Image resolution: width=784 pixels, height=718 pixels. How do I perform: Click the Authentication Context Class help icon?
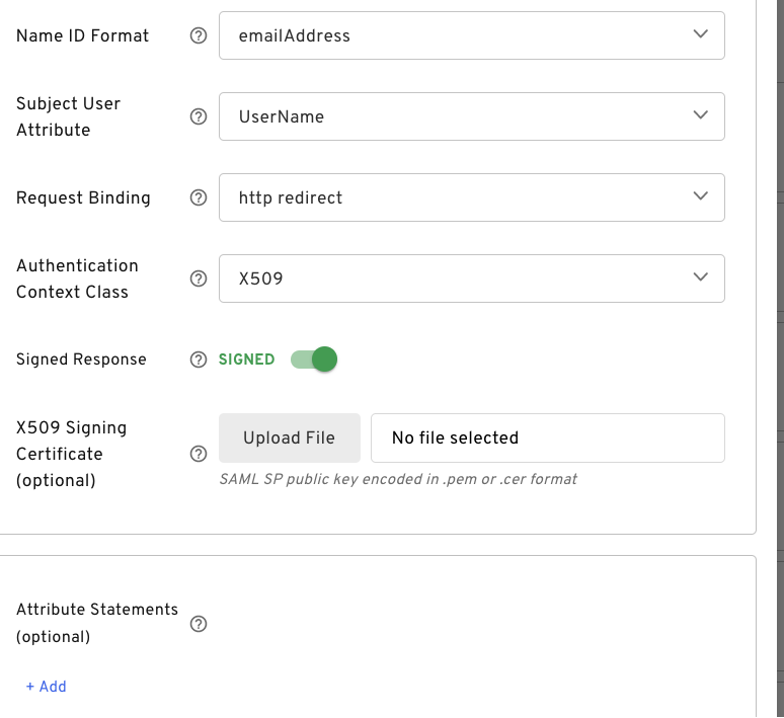[x=198, y=279]
